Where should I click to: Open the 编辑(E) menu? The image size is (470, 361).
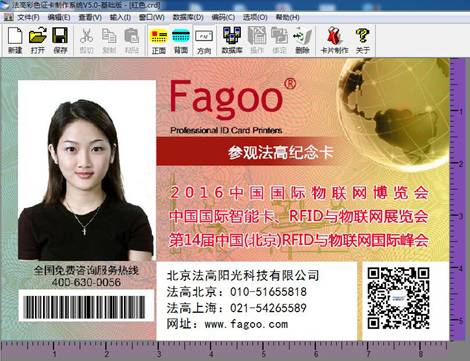coord(59,17)
